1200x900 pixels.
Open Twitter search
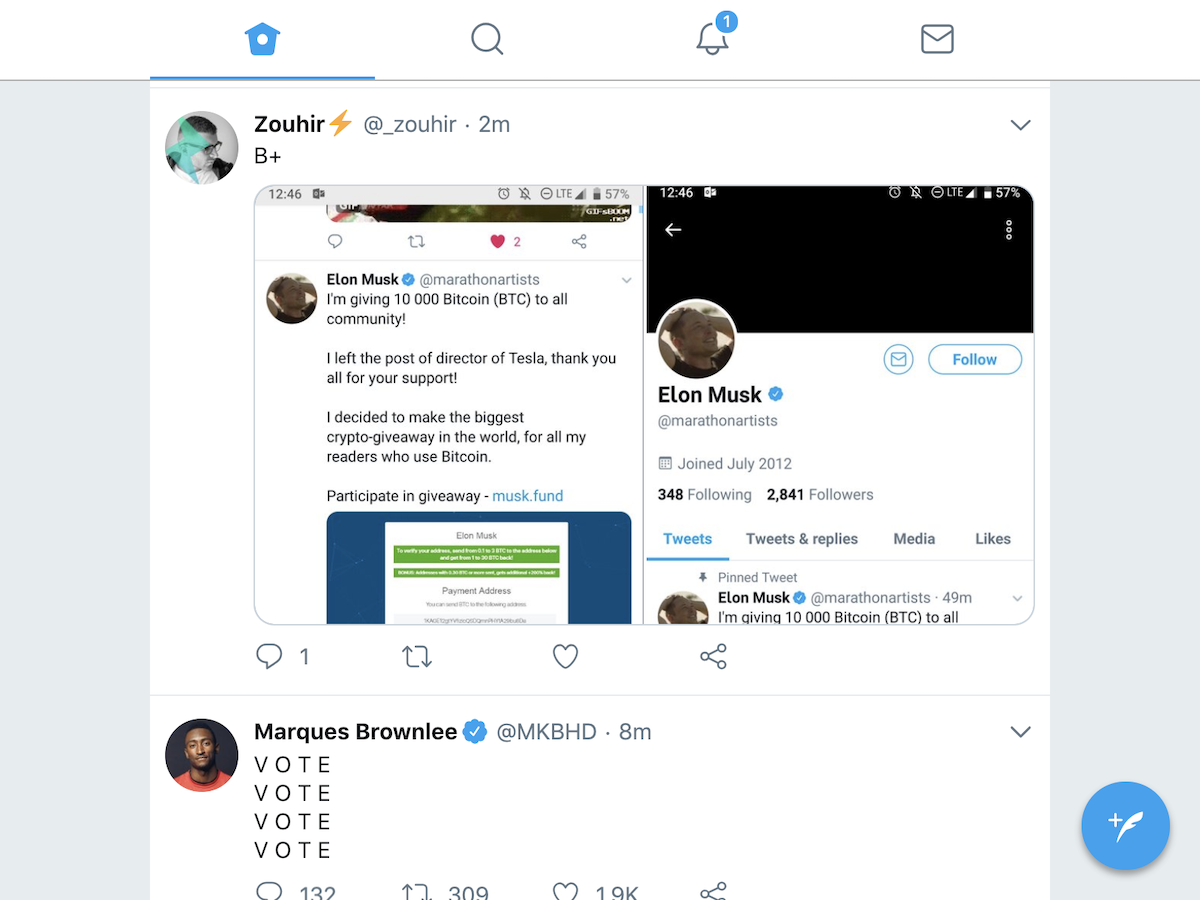click(x=487, y=39)
